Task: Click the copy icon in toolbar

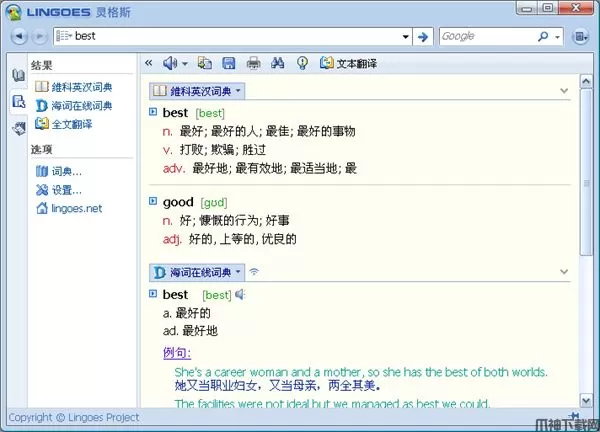Action: pyautogui.click(x=206, y=63)
